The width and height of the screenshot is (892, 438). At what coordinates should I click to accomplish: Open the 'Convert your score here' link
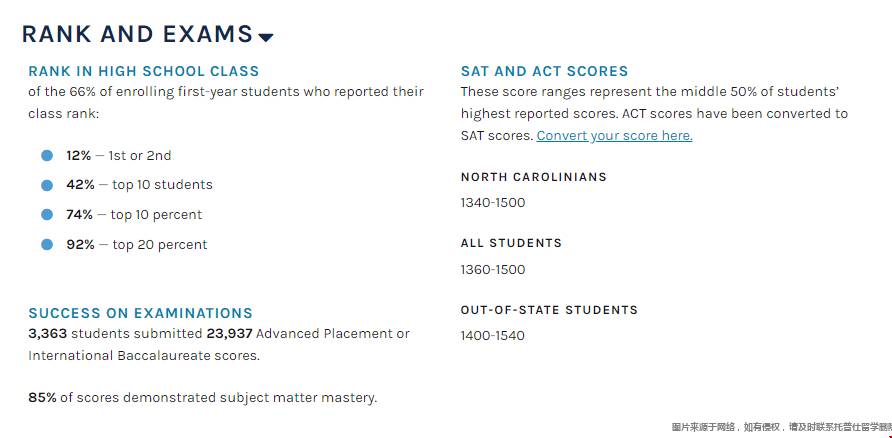[614, 136]
